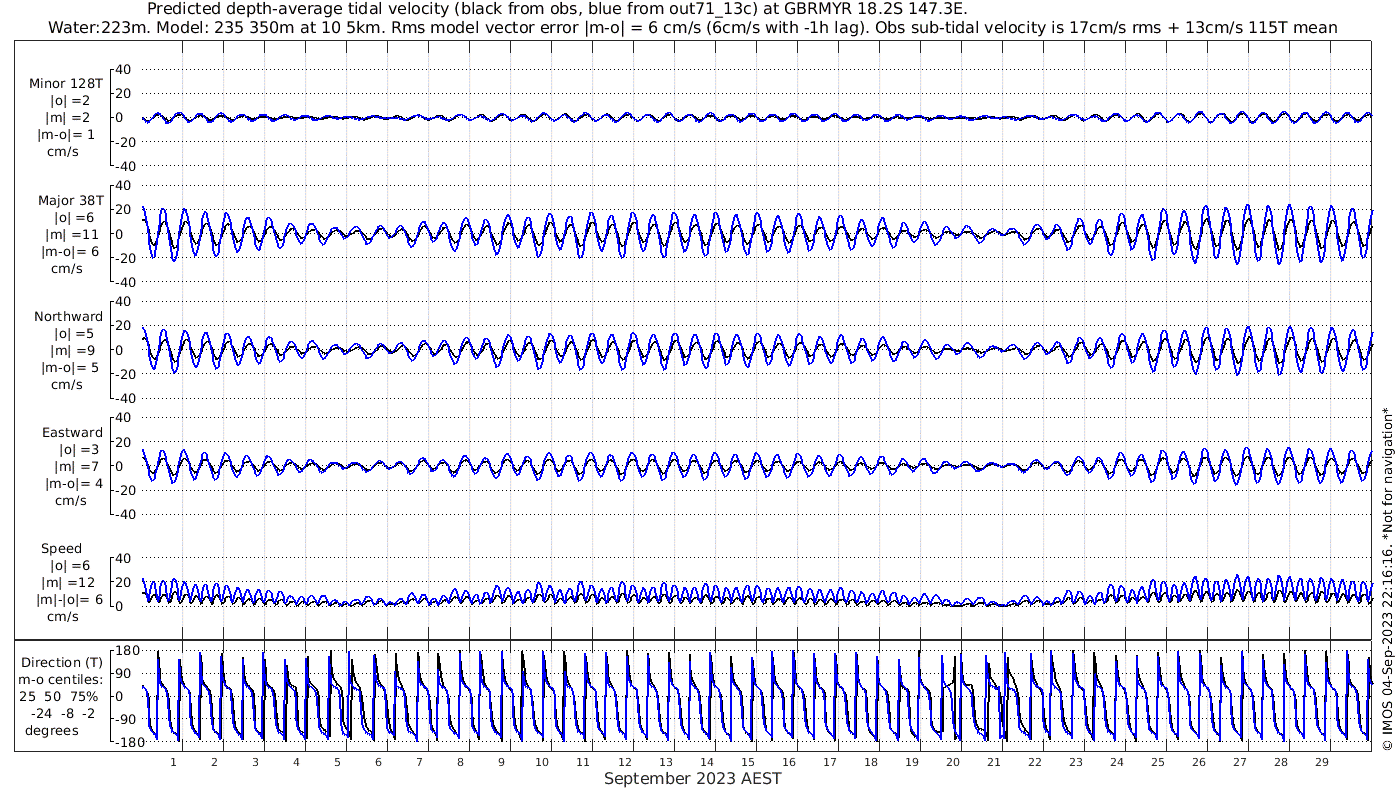Click date label '20' on time axis
Viewport: 1400px width, 800px height.
[952, 762]
